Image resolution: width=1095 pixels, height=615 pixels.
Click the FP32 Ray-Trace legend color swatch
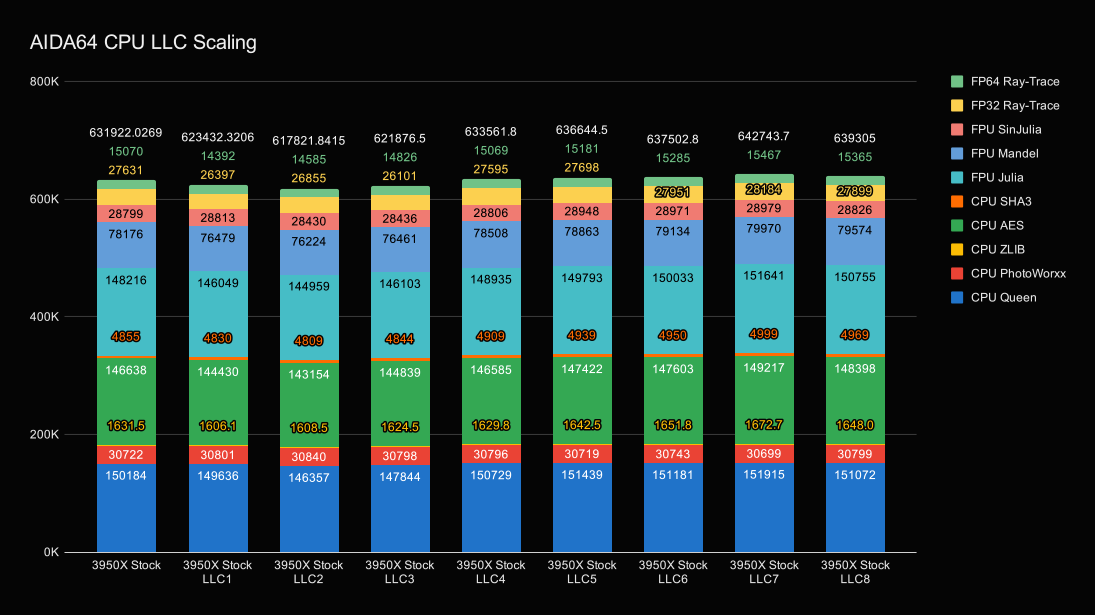coord(957,105)
